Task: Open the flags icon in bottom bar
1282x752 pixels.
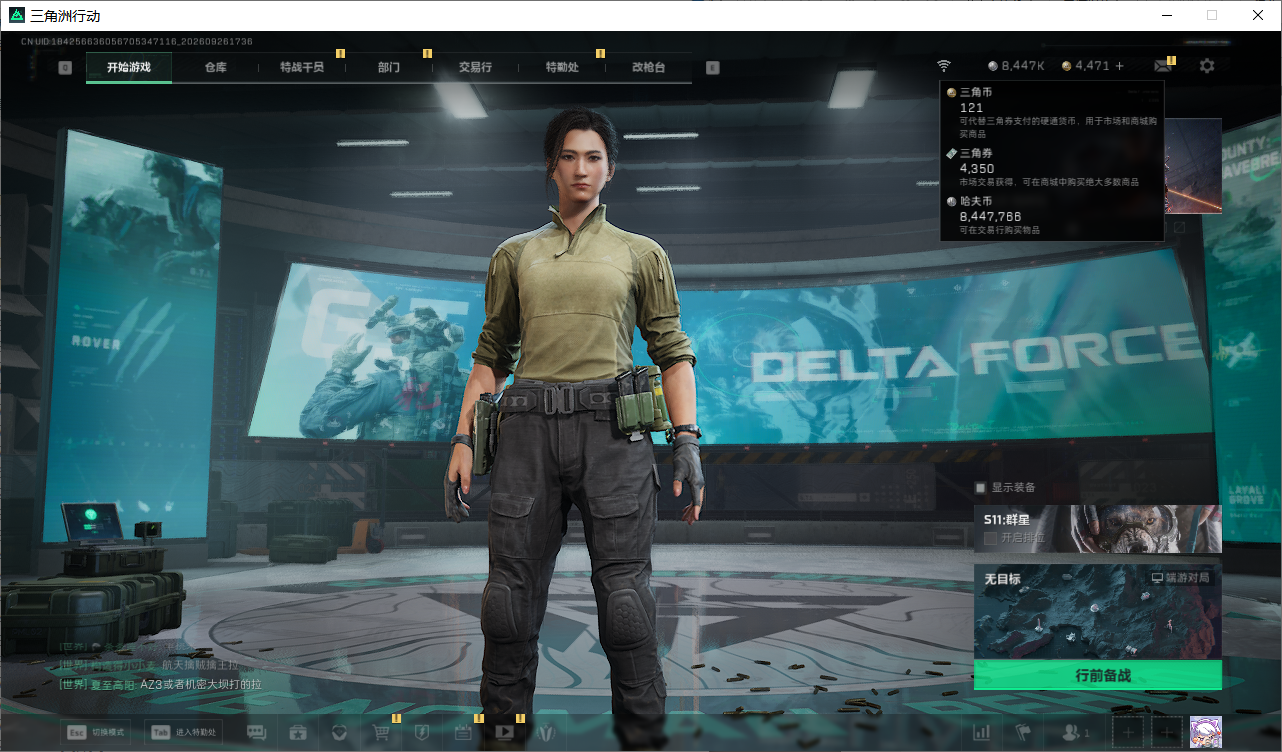Action: point(1023,732)
